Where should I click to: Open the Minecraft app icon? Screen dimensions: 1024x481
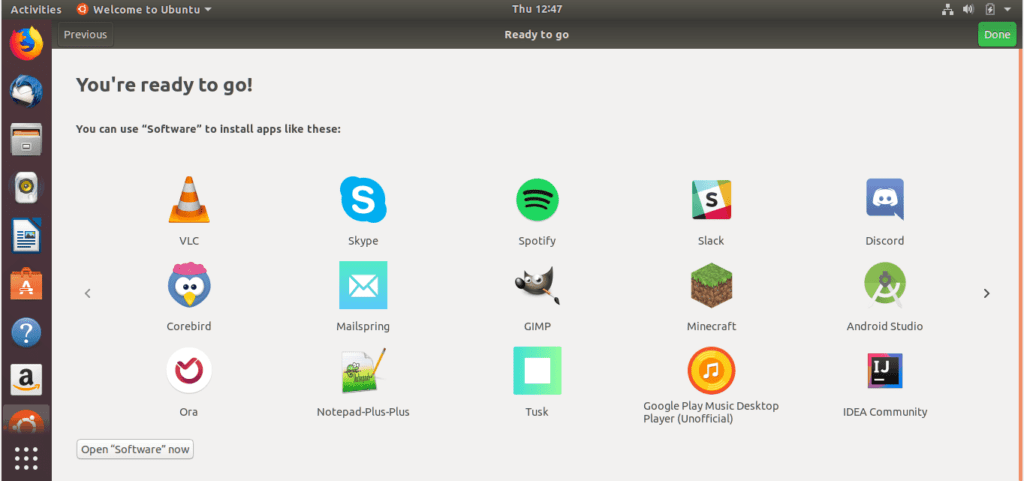click(711, 286)
